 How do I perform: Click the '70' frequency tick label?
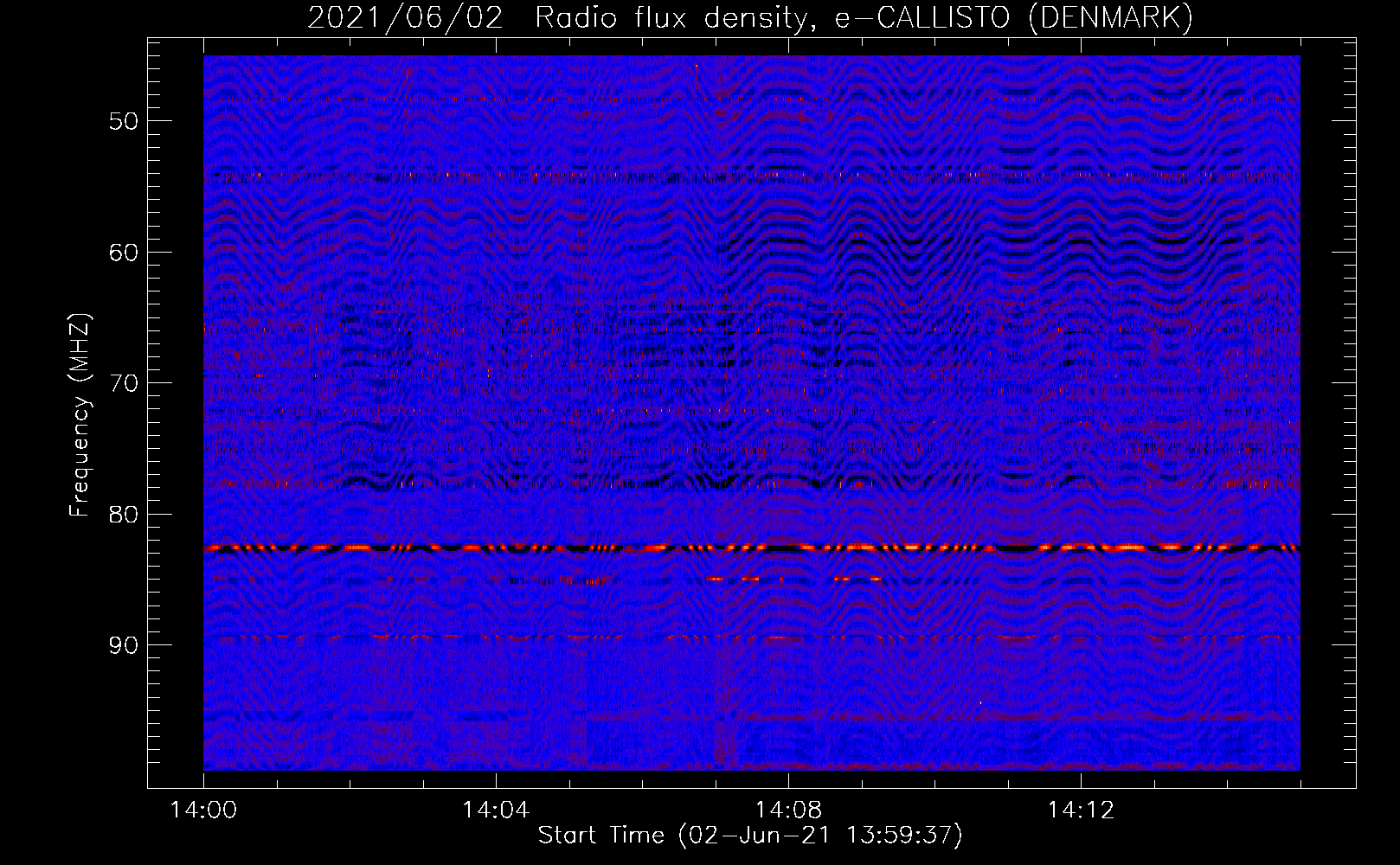pos(124,383)
